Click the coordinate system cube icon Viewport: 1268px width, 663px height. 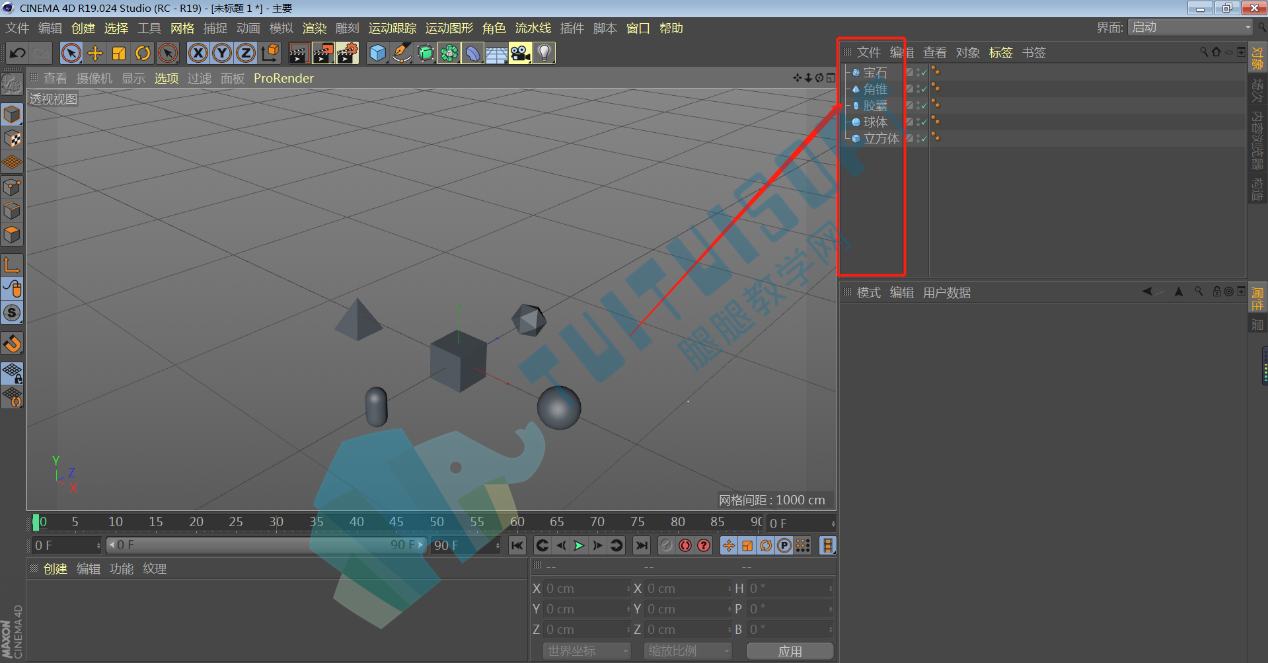coord(271,53)
